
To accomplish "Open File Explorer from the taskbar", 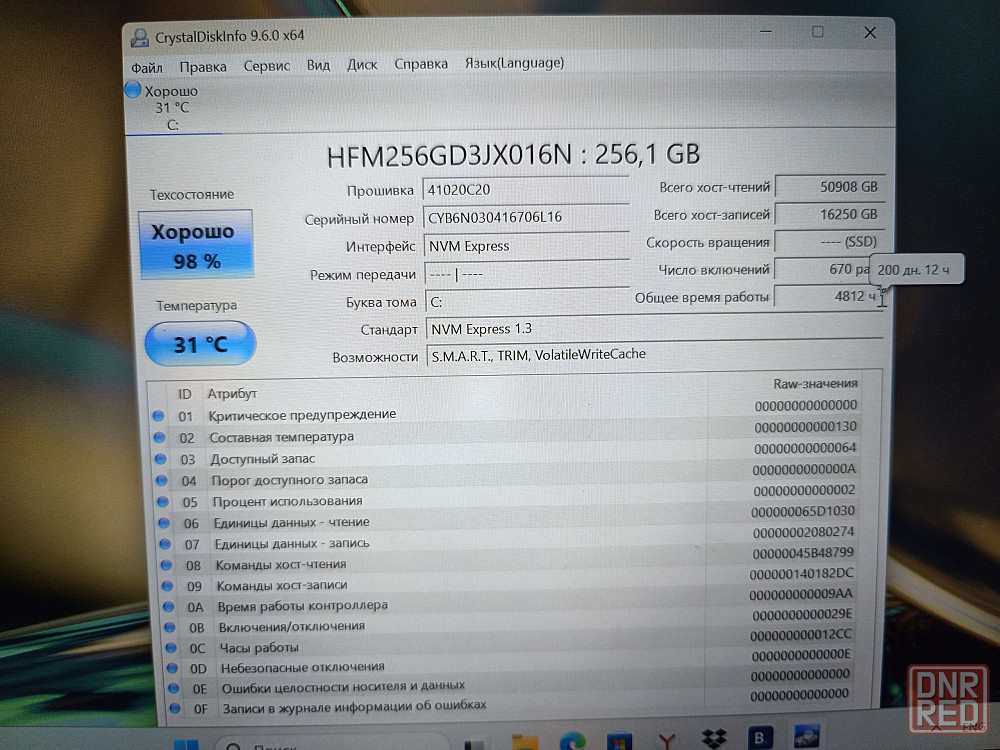I will click(526, 742).
